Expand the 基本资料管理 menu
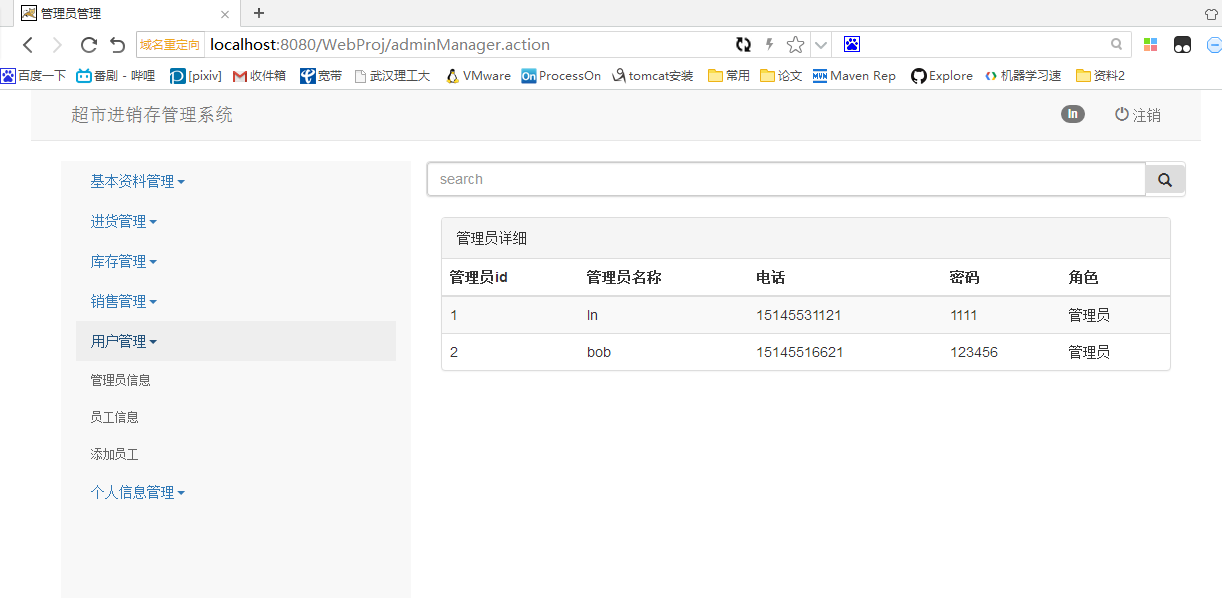This screenshot has width=1222, height=598. pos(137,181)
